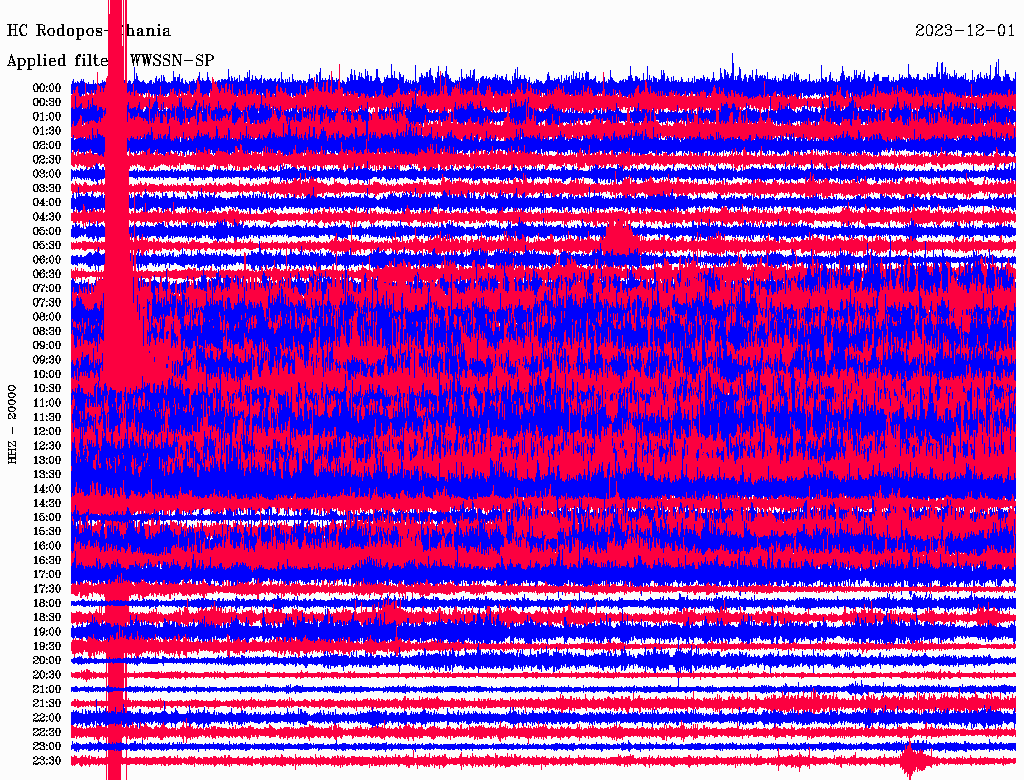The height and width of the screenshot is (780, 1024).
Task: Select the 23:30 time label
Action: [47, 760]
